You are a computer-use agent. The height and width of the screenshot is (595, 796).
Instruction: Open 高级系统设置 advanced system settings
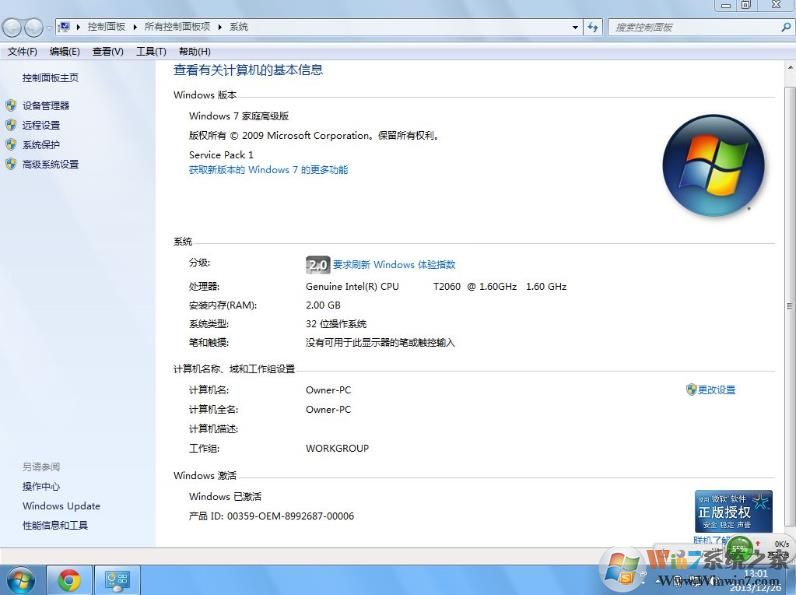[50, 165]
